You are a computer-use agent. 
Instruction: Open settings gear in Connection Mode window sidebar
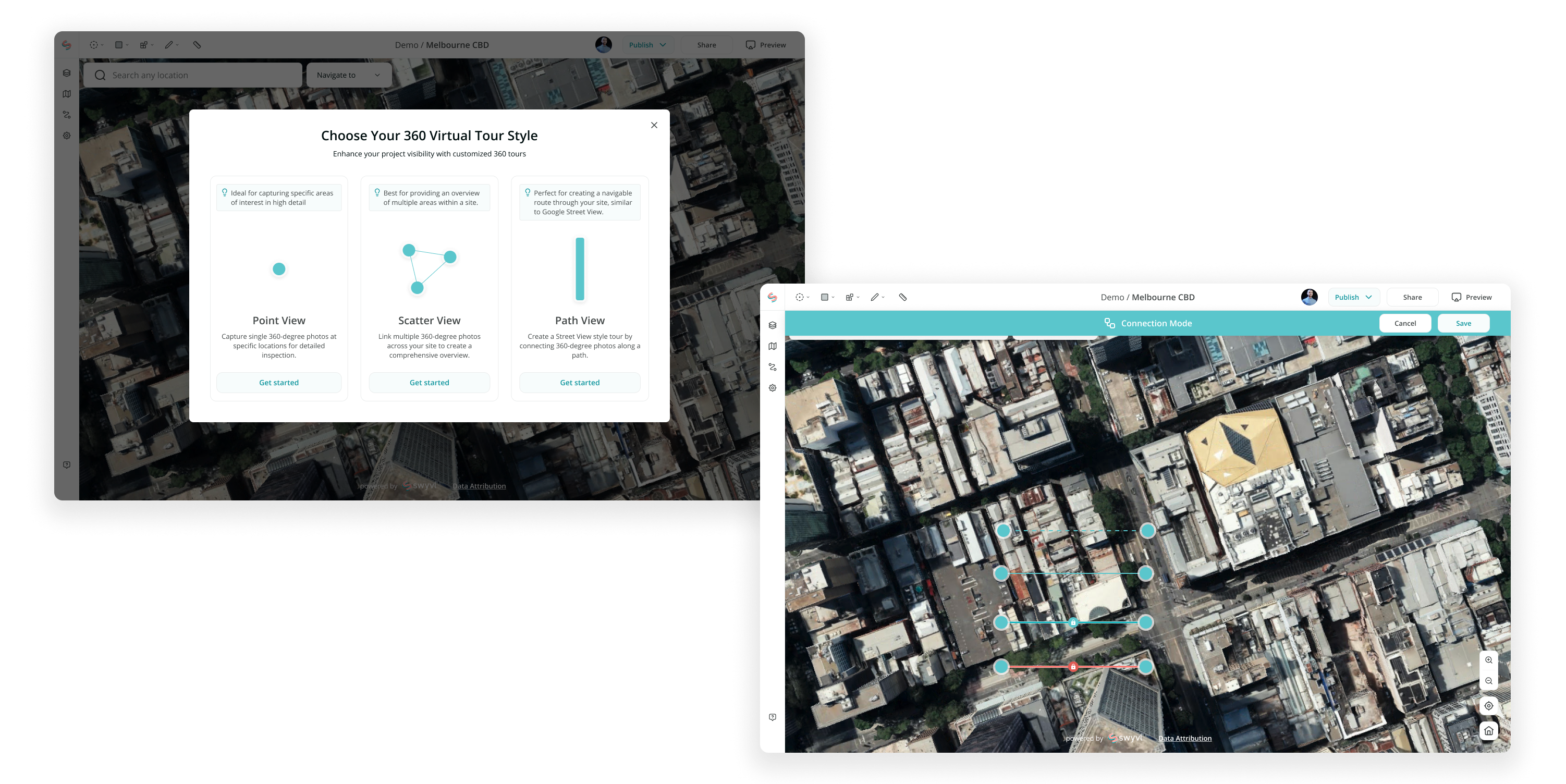[773, 388]
